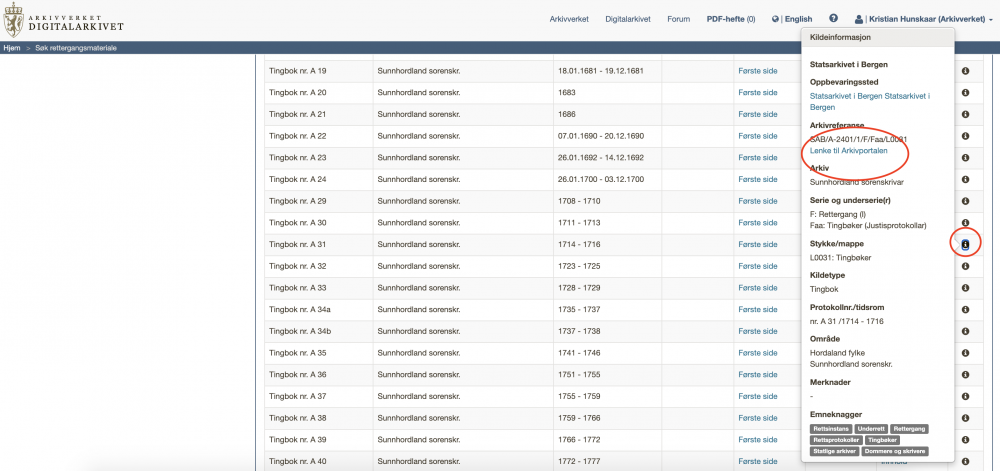Click Søk rettergangsmateriale breadcrumb
Image resolution: width=1000 pixels, height=471 pixels.
tap(76, 48)
